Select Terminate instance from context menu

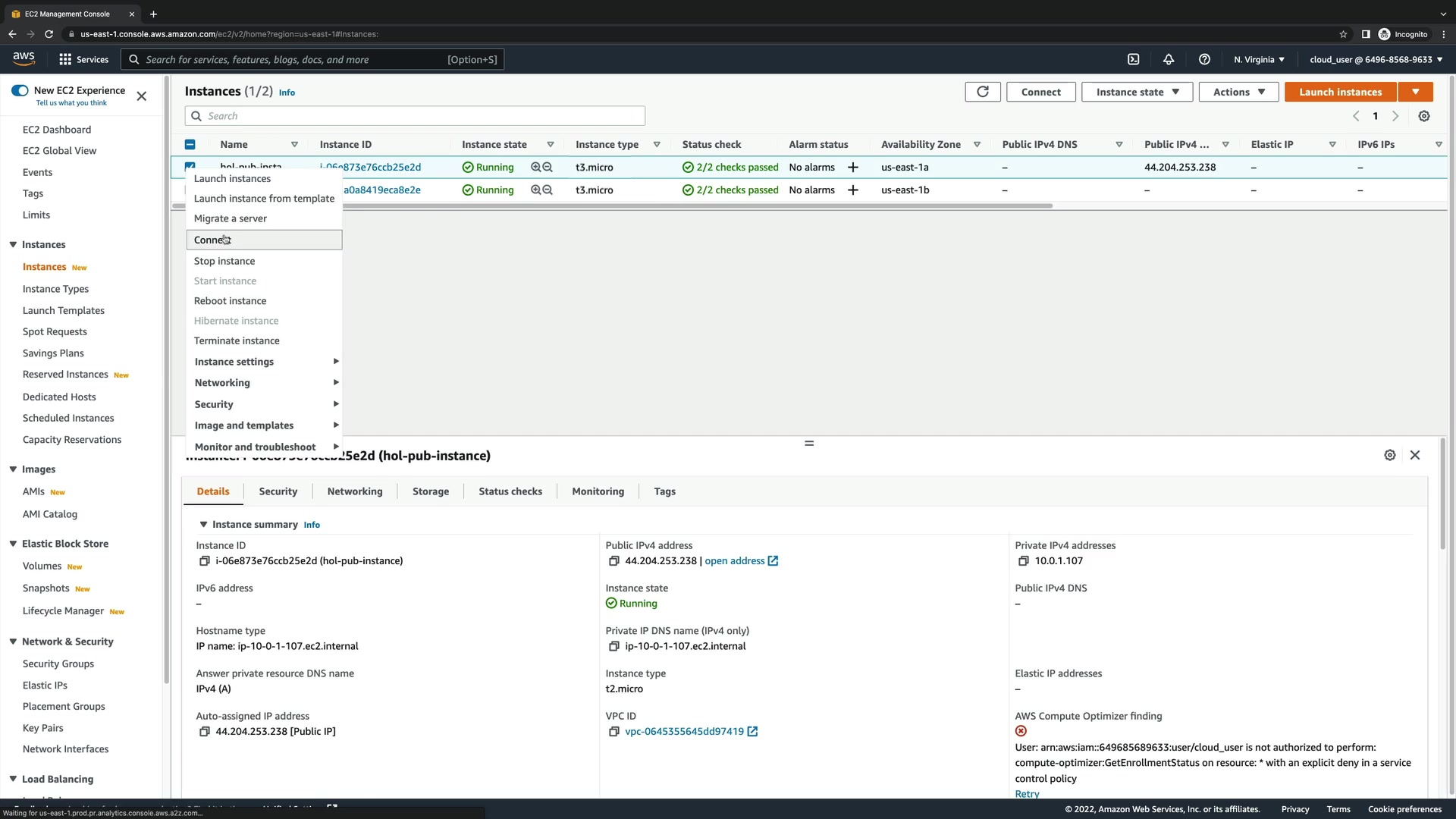click(x=237, y=341)
